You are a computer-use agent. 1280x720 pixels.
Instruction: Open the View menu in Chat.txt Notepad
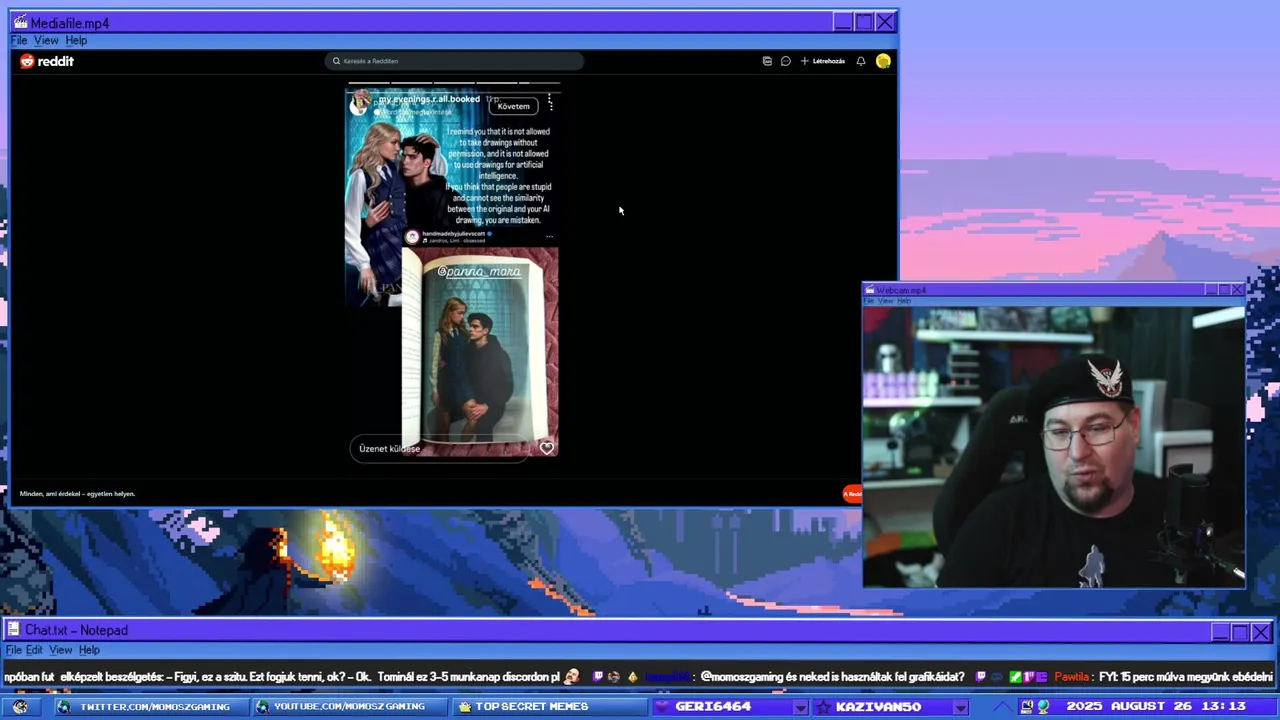(x=61, y=650)
